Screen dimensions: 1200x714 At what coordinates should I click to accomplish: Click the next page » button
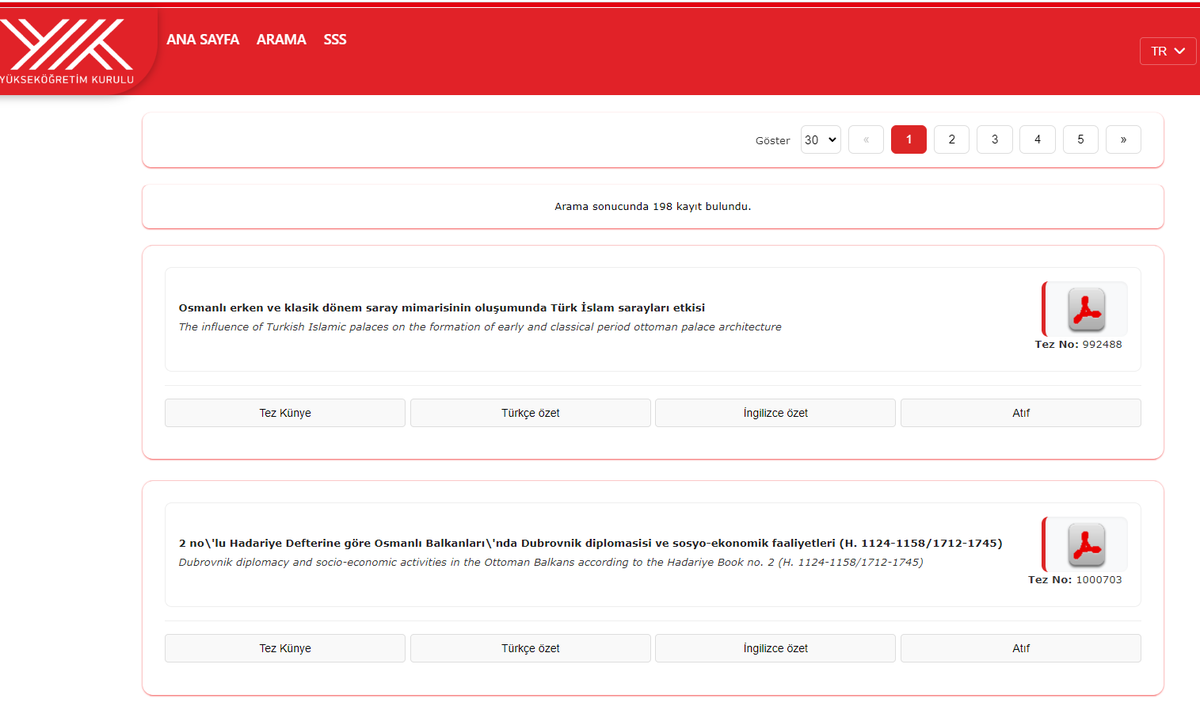click(1124, 140)
